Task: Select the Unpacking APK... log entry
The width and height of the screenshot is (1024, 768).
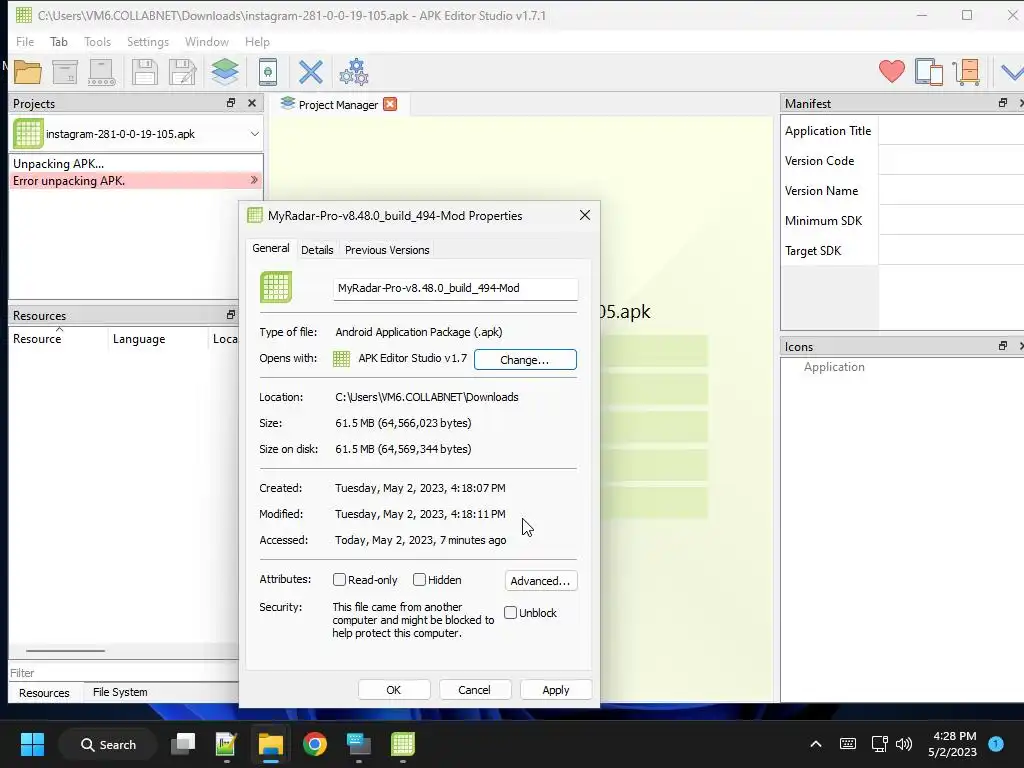Action: [135, 164]
